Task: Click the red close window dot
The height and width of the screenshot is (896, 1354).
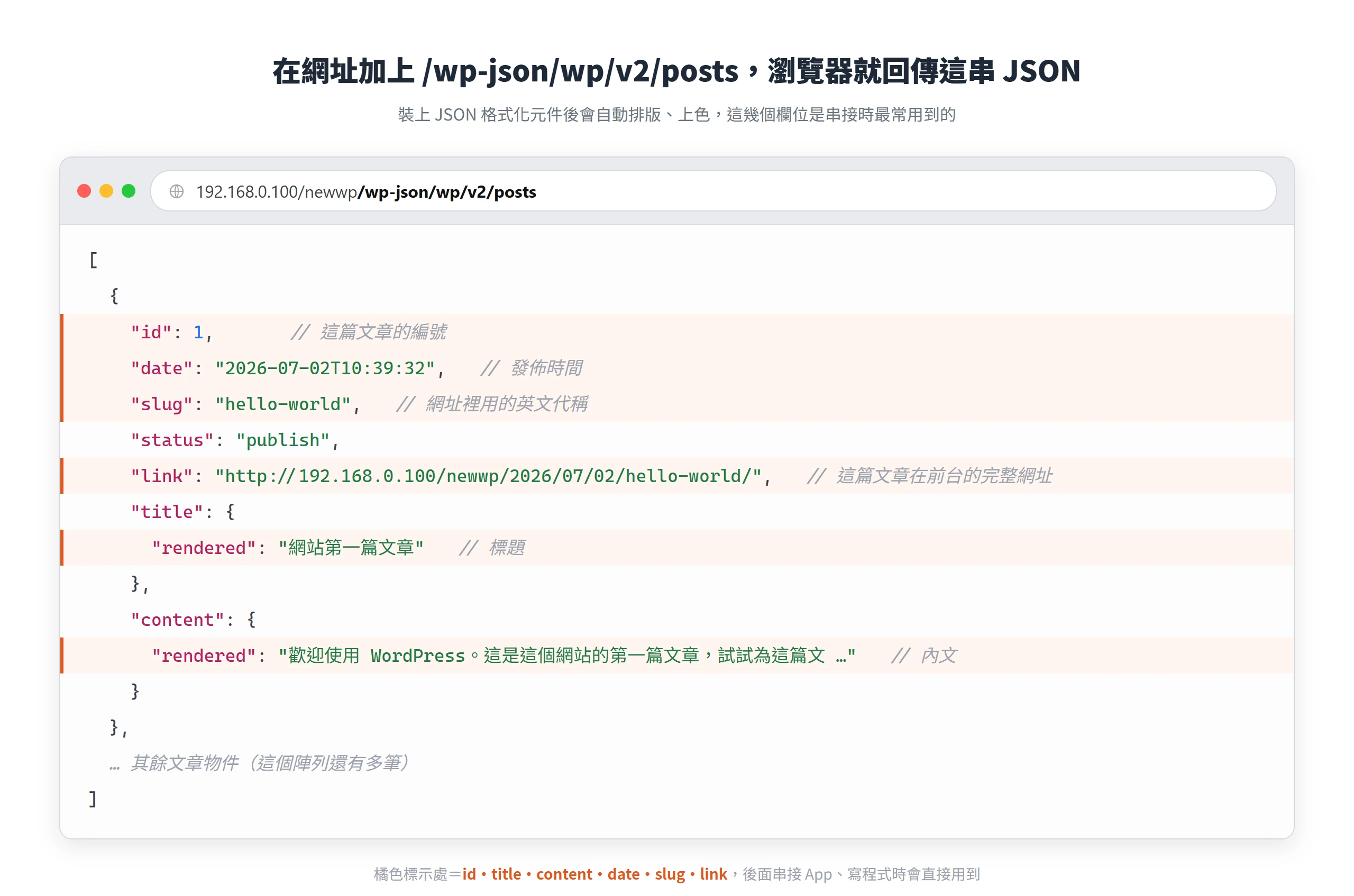Action: click(x=84, y=191)
